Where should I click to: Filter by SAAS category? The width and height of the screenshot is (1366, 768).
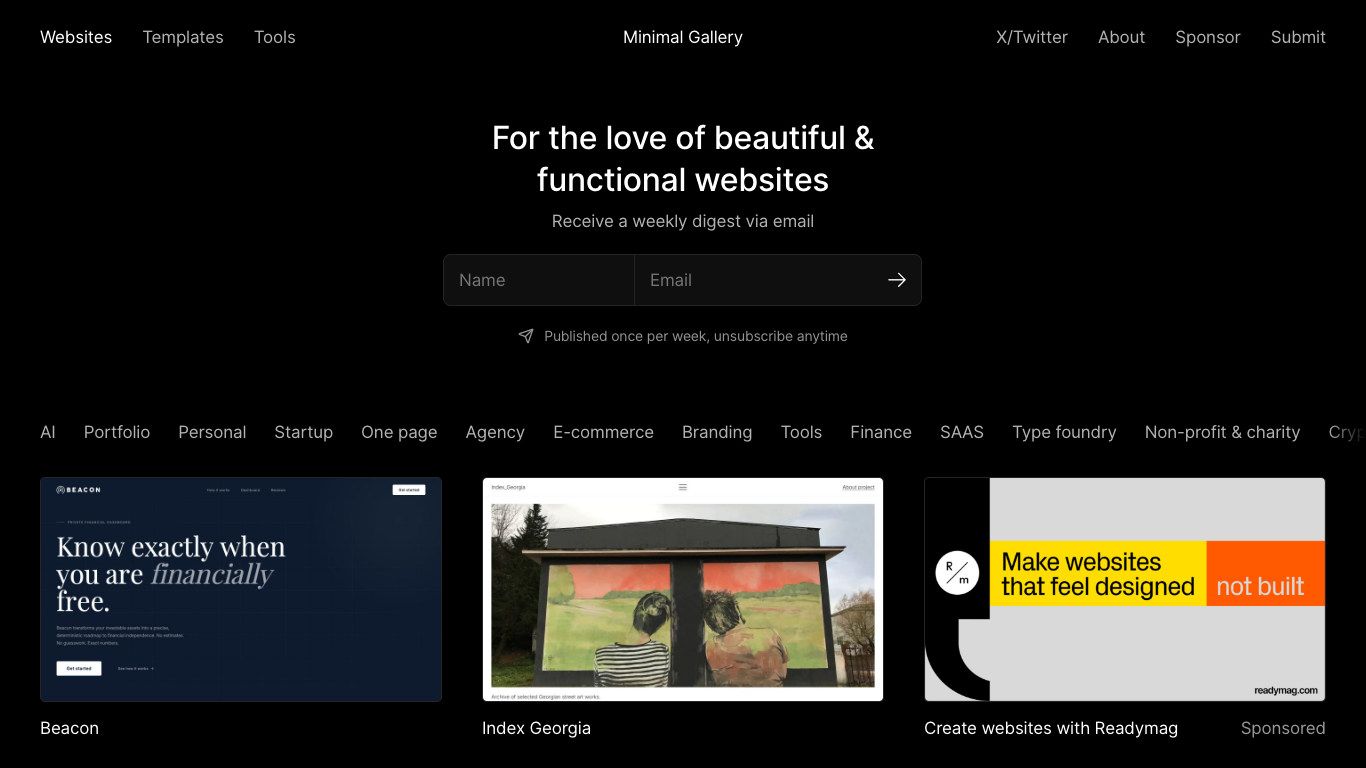(962, 432)
